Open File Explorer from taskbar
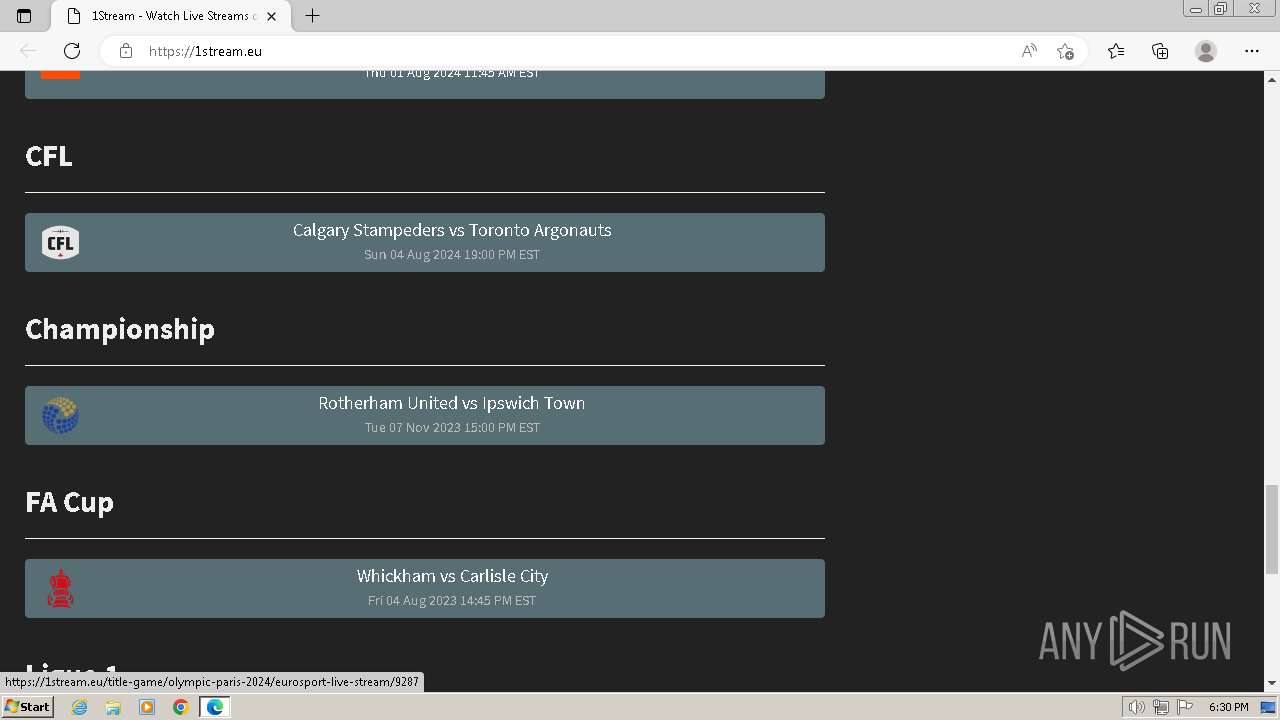Screen dimensions: 1280x720 (113, 707)
